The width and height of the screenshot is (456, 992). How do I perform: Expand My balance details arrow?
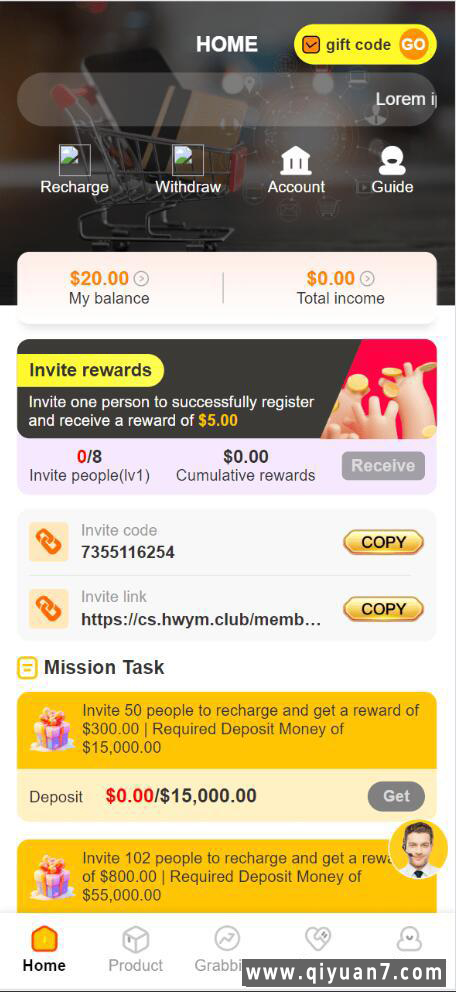142,278
